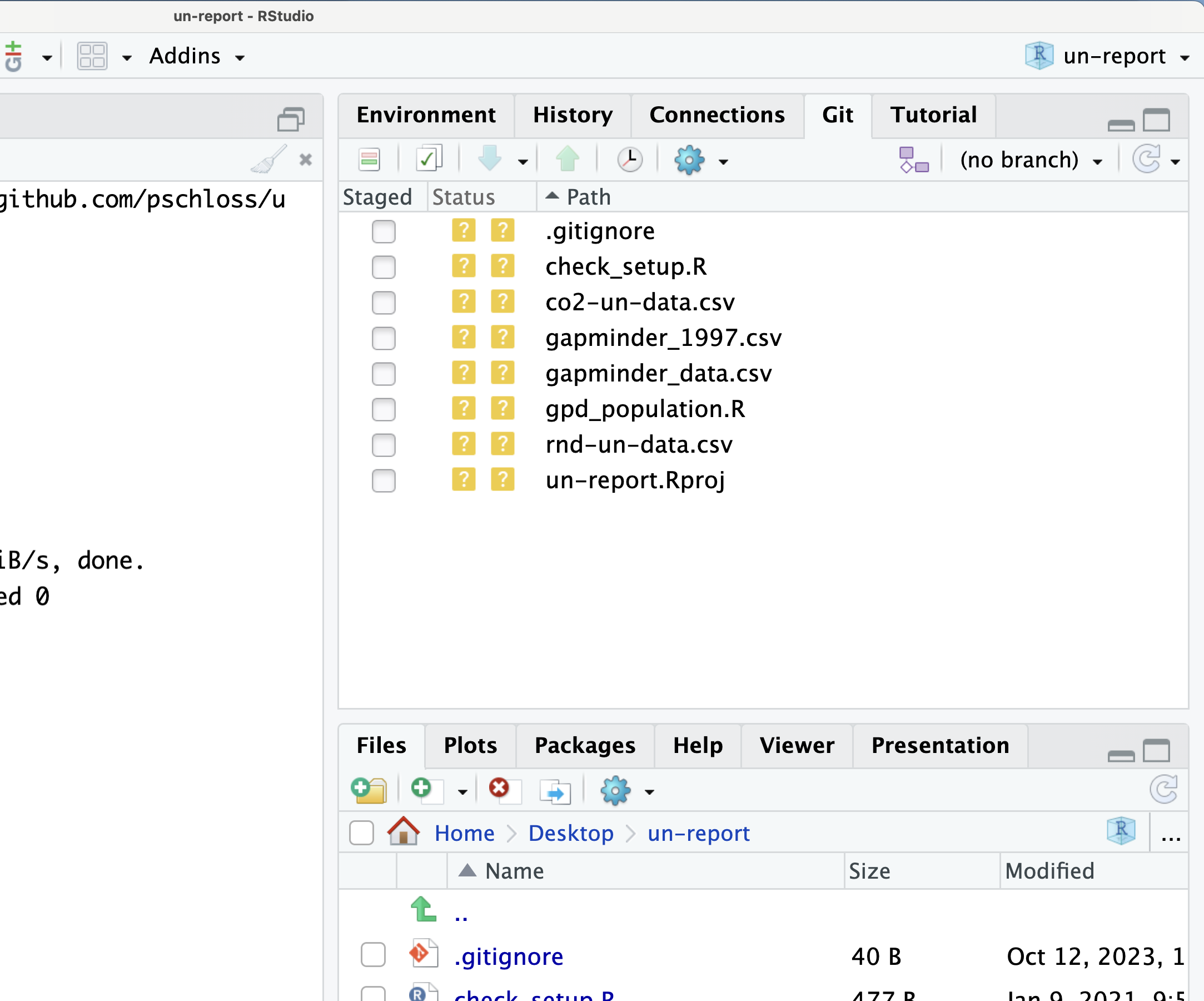Push commits with the green up arrow
The image size is (1204, 1001).
(x=568, y=159)
